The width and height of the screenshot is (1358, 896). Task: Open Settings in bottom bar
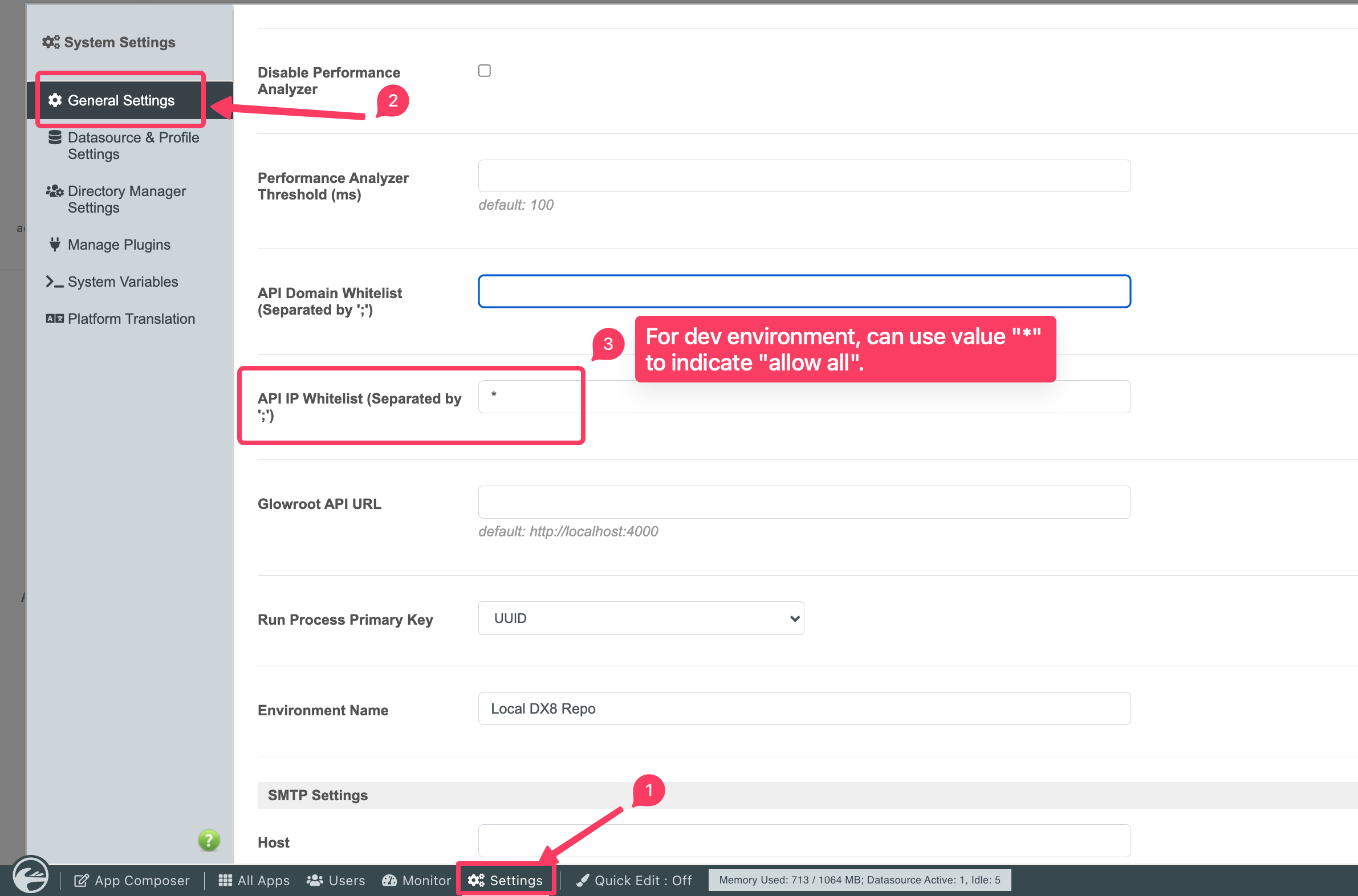coord(505,881)
